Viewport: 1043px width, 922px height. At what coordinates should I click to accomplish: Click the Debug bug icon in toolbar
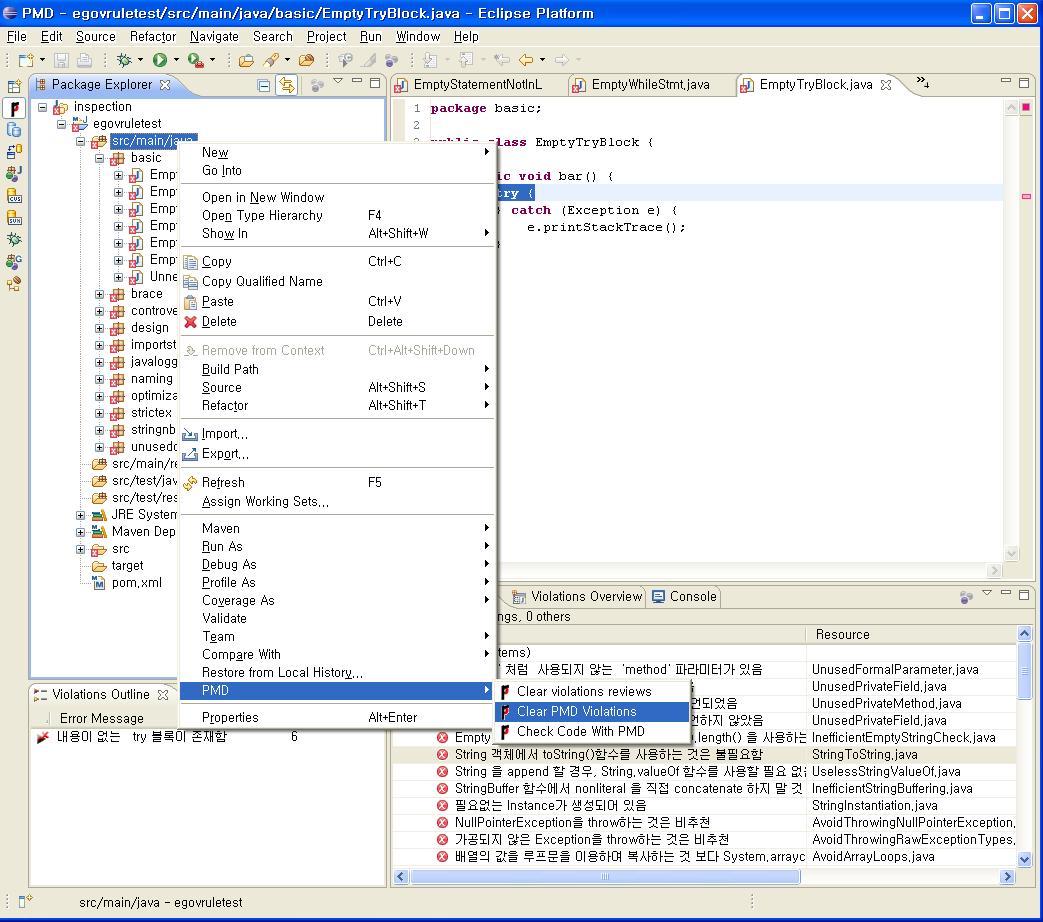tap(124, 61)
